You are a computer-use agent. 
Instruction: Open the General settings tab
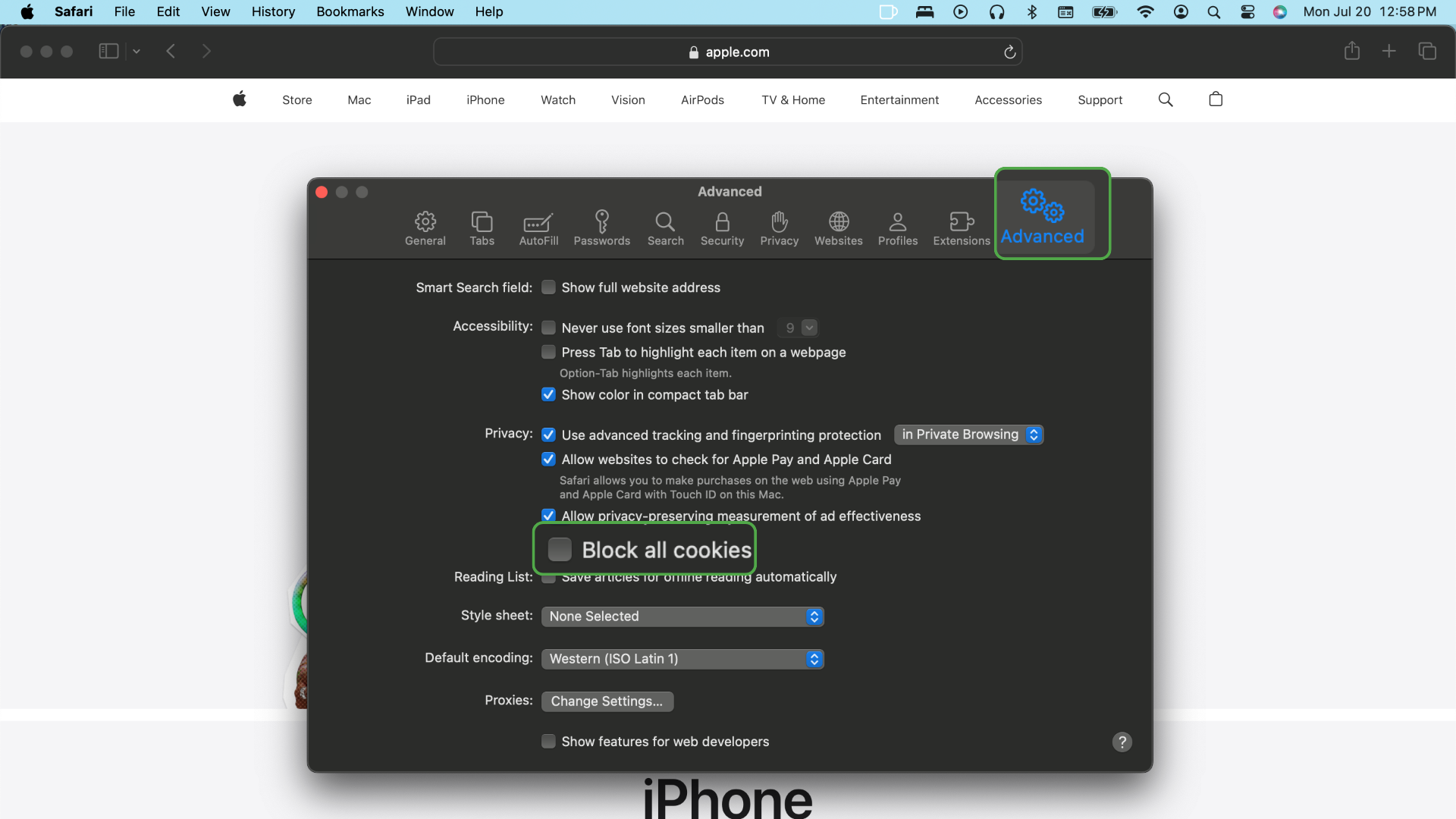[x=425, y=228]
